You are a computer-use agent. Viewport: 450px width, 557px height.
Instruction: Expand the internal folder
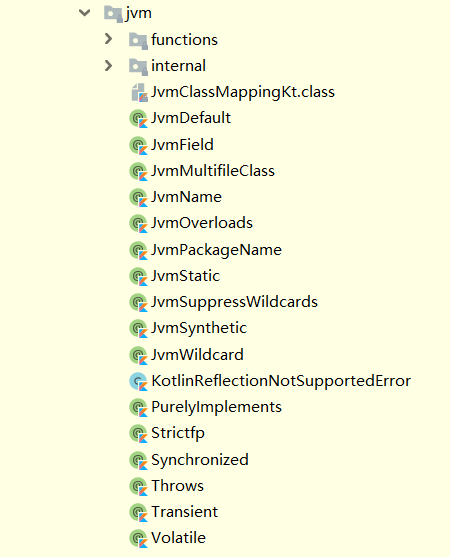click(108, 65)
